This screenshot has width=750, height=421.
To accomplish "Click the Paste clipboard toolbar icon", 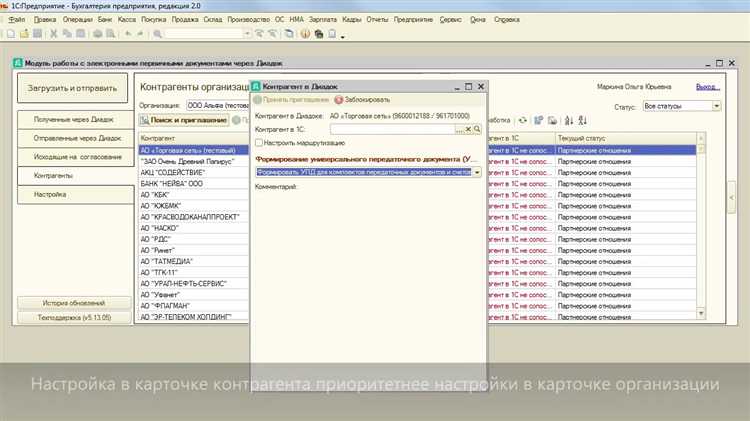I will (x=80, y=33).
